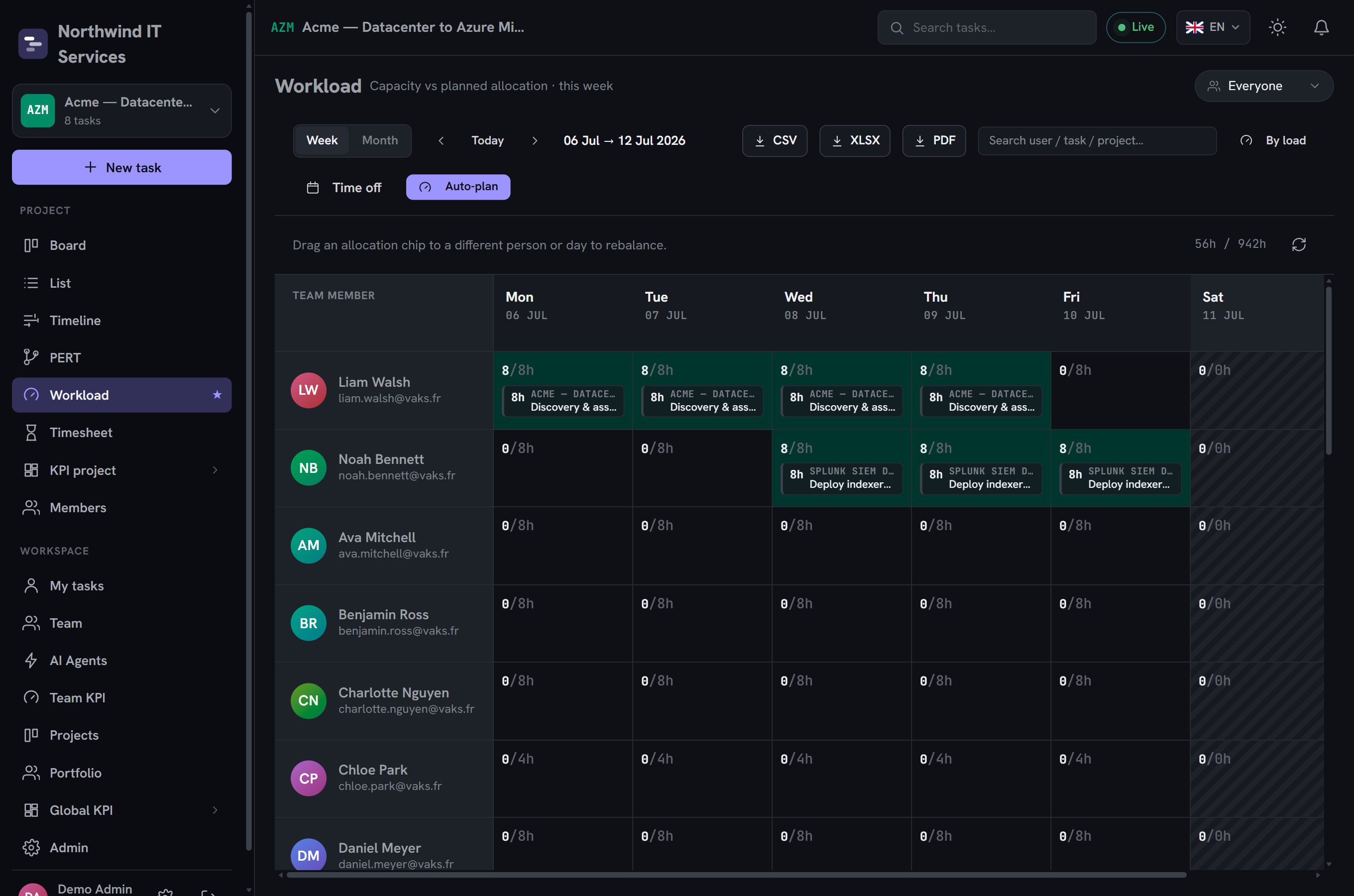Go to next week arrow
Image resolution: width=1354 pixels, height=896 pixels.
(x=534, y=140)
